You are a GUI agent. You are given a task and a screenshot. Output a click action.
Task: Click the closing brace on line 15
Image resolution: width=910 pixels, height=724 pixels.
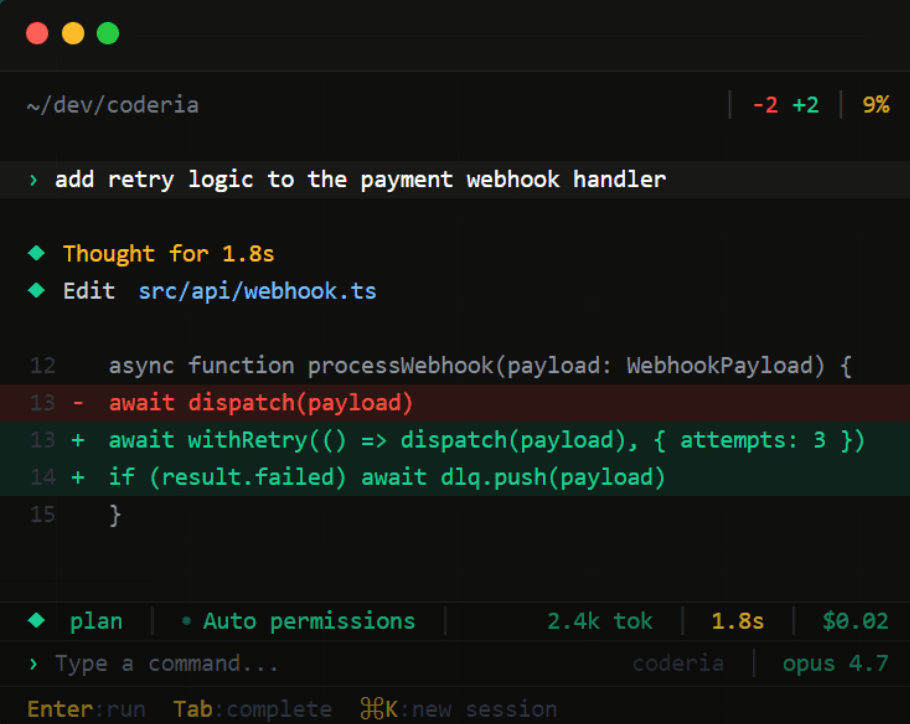click(115, 515)
